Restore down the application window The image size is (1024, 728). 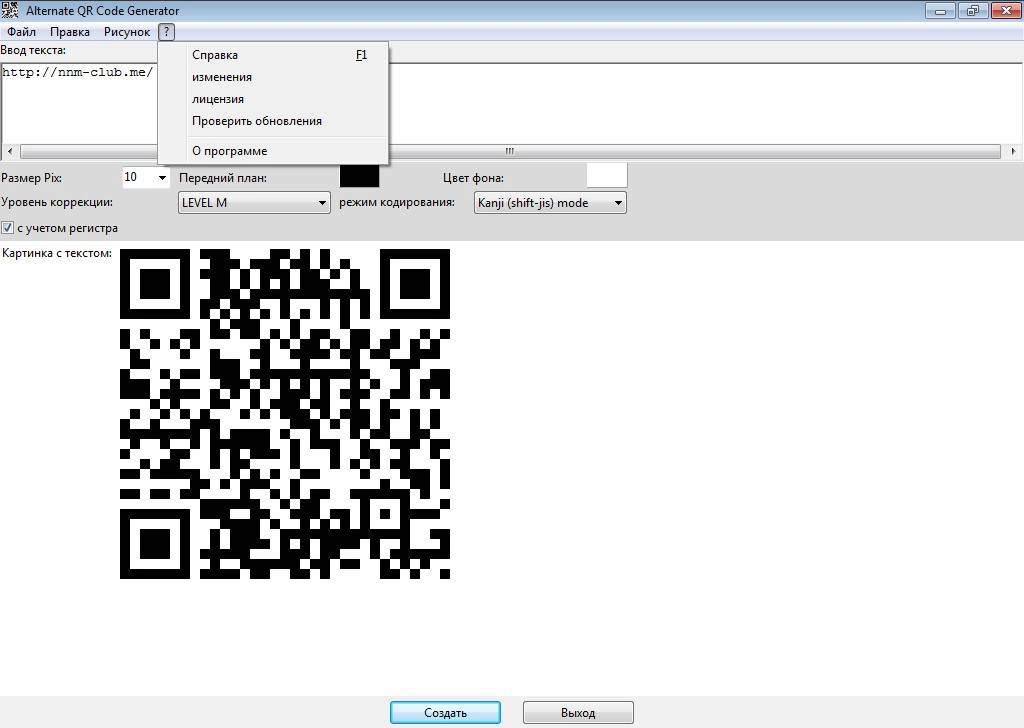pos(973,10)
